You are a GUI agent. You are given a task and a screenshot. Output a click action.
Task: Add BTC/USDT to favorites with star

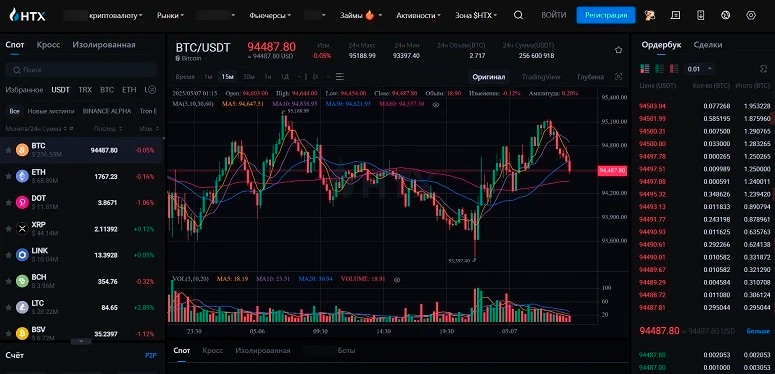618,50
